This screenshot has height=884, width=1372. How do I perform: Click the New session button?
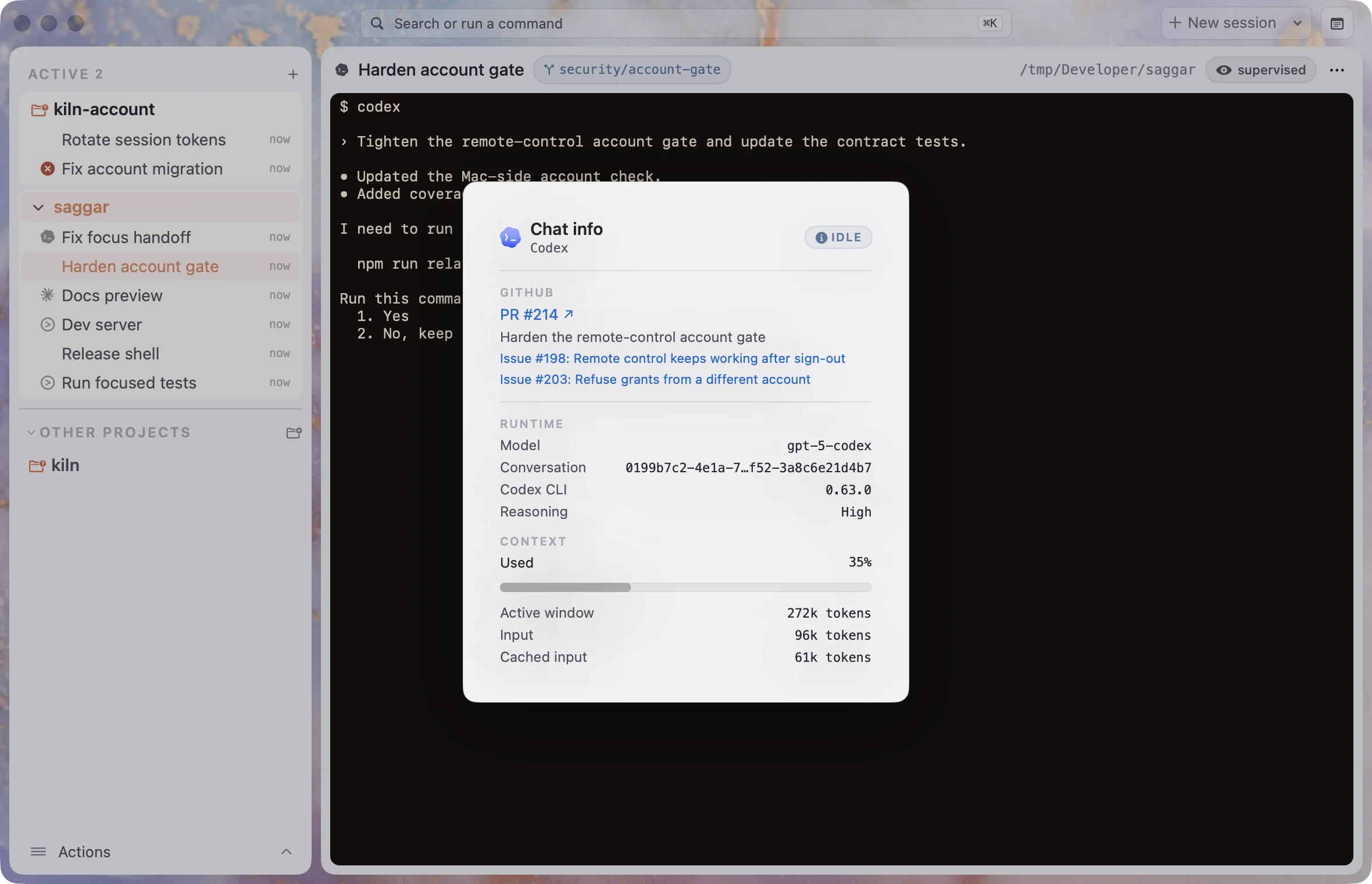tap(1223, 23)
